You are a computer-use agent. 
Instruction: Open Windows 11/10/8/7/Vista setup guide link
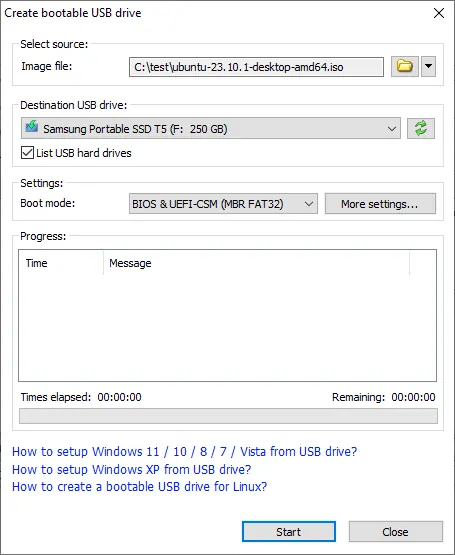(x=184, y=452)
